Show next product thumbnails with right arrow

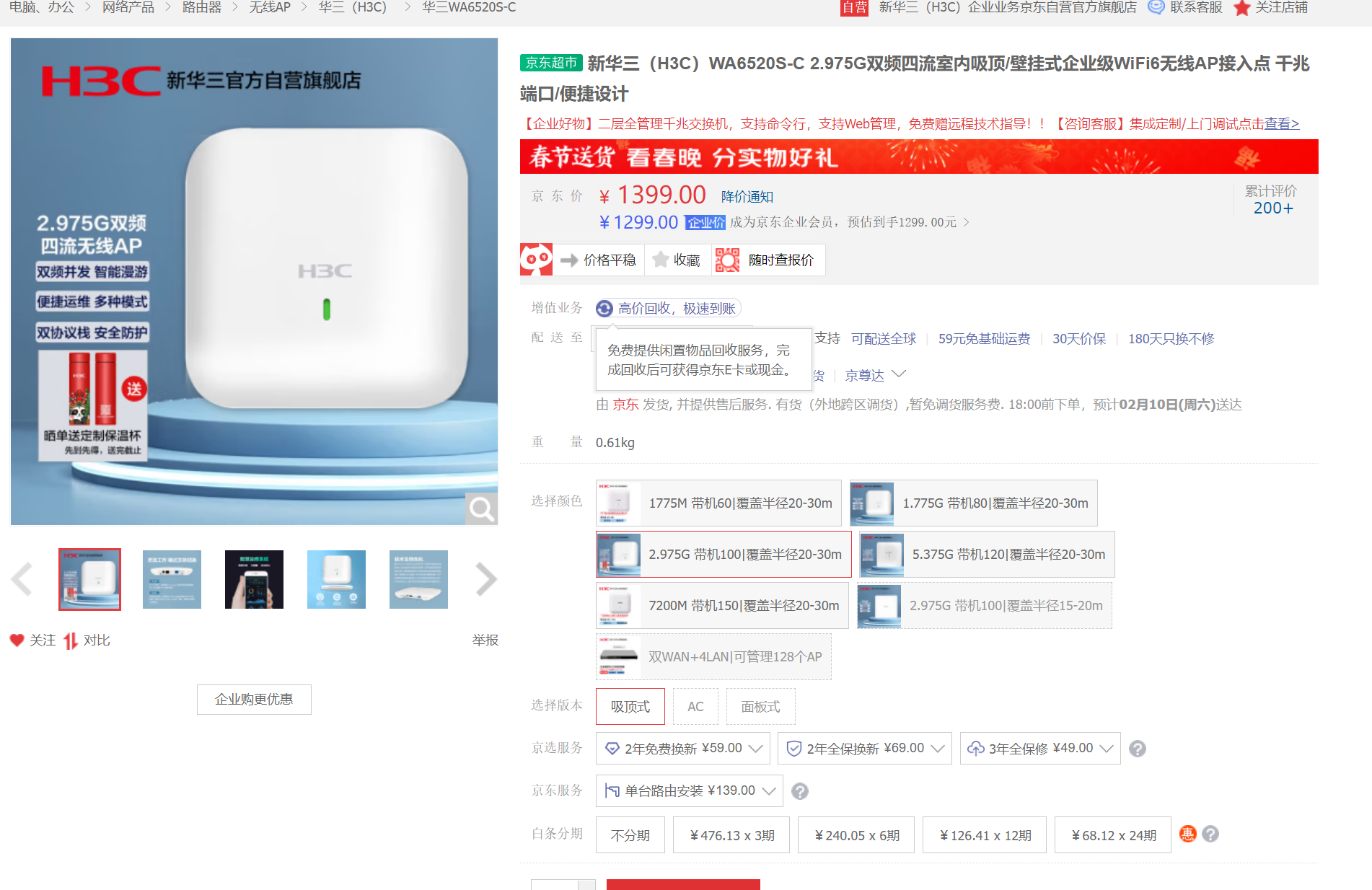486,579
